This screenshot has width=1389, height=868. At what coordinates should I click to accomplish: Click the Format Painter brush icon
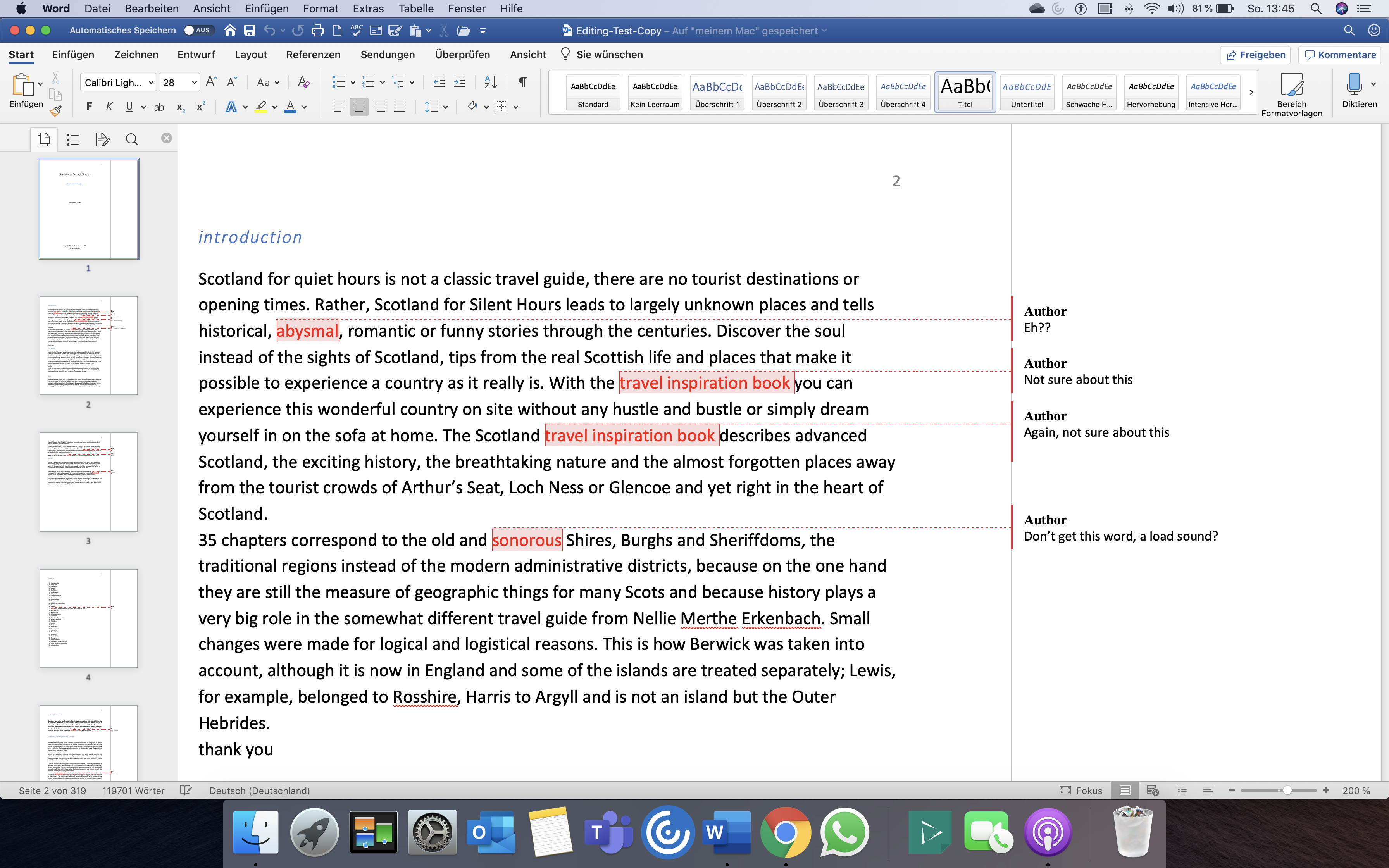pos(56,110)
